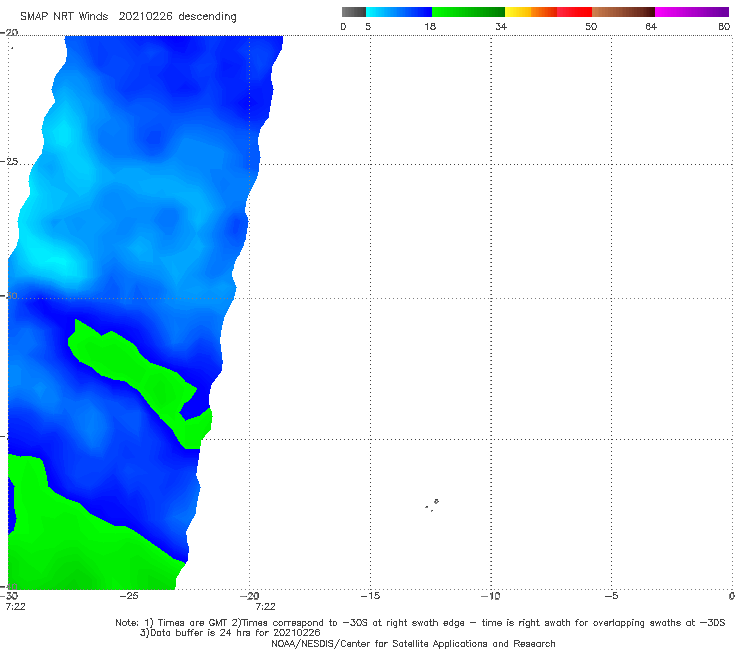This screenshot has height=650, width=740.
Task: Click the longitude axis label '-25'
Action: pyautogui.click(x=128, y=596)
